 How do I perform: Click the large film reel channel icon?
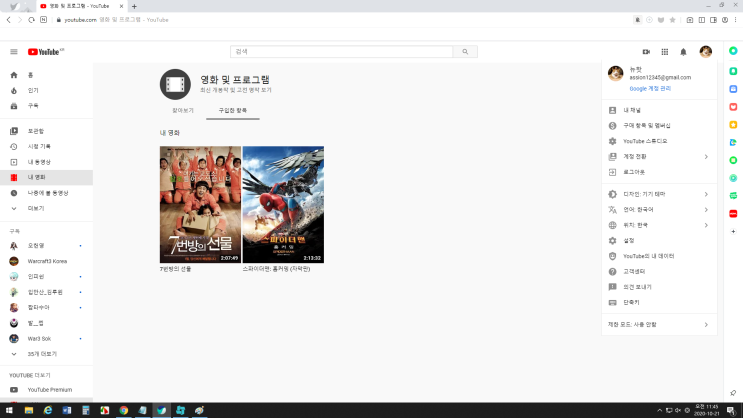pos(175,84)
